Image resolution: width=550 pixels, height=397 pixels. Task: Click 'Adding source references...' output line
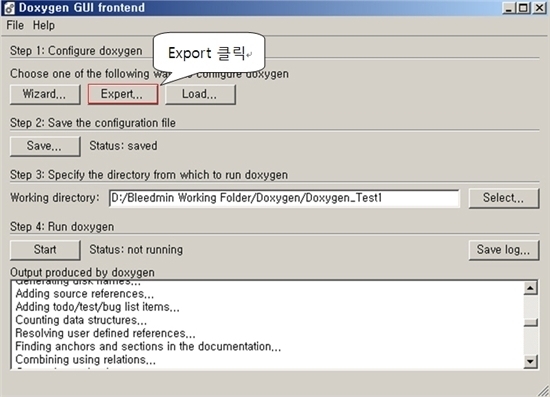pos(85,294)
